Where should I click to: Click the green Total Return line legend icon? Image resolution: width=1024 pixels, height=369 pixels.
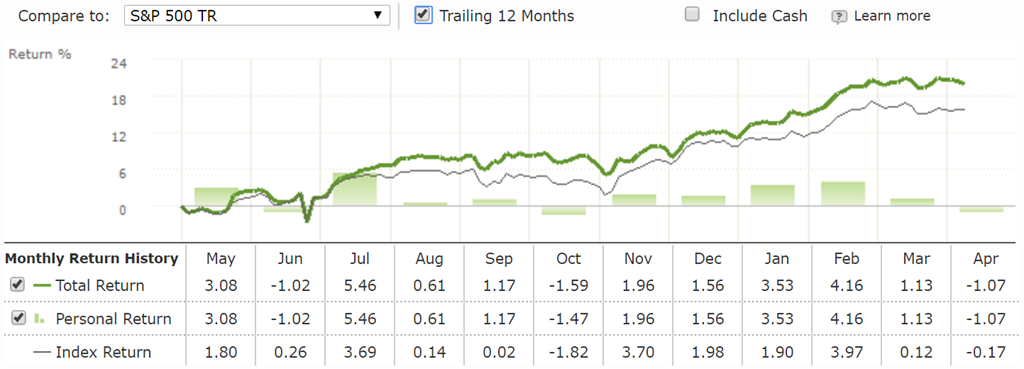[42, 285]
